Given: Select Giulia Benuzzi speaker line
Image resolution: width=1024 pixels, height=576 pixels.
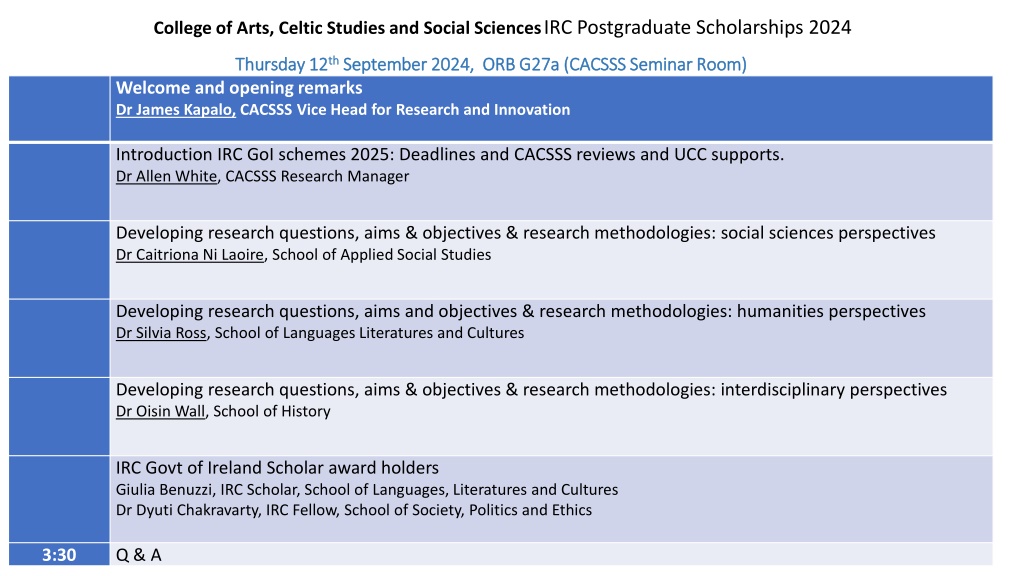Looking at the screenshot, I should 366,490.
